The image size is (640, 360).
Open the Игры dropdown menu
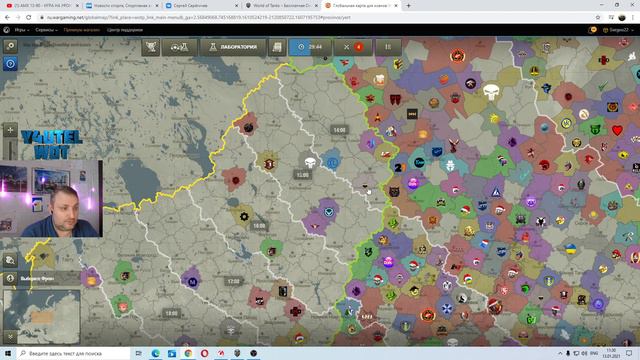pos(21,30)
